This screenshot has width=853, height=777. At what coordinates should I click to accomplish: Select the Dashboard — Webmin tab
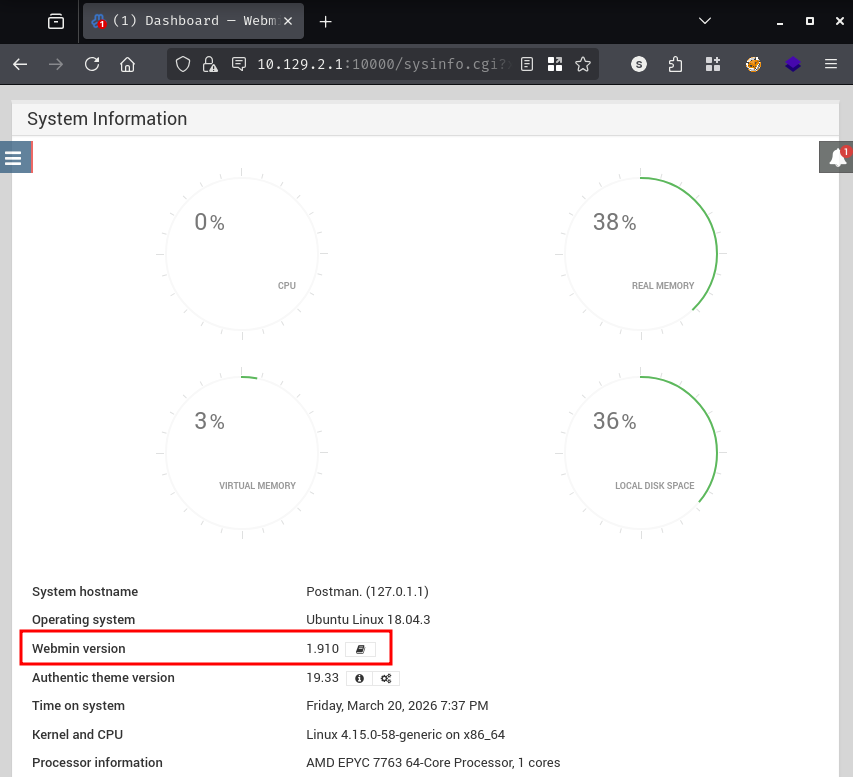pos(190,21)
